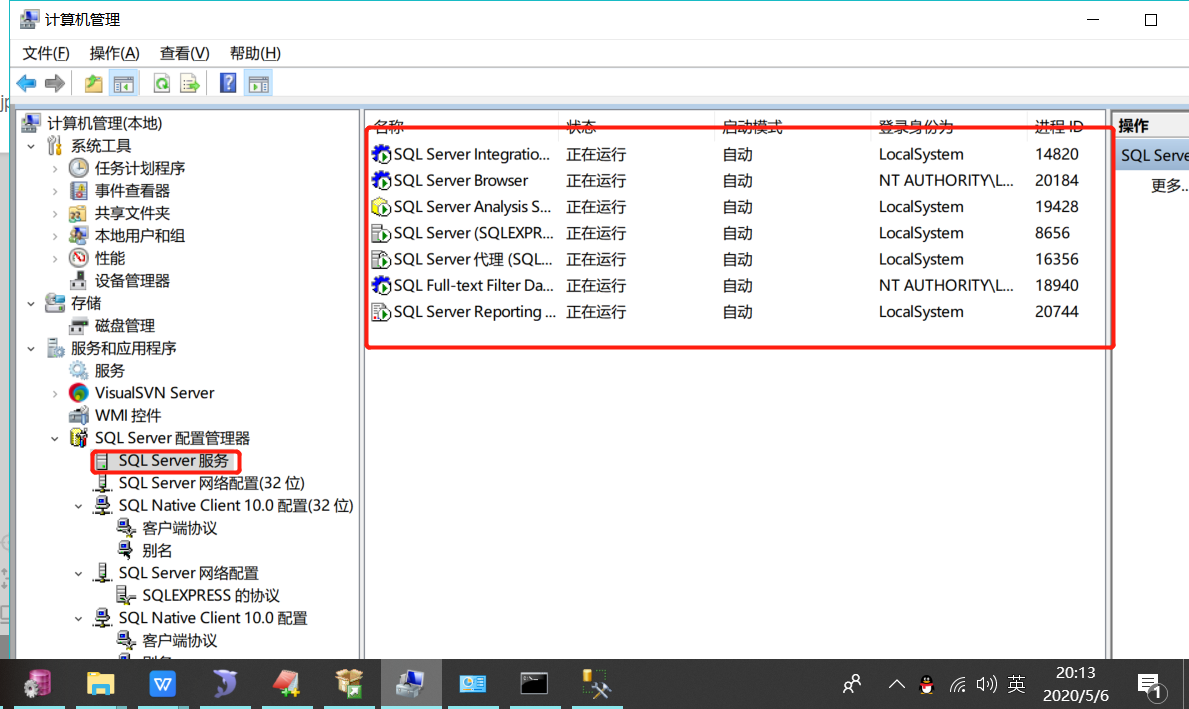The height and width of the screenshot is (709, 1189).
Task: Click SQL Server Reporting Services icon
Action: point(381,312)
